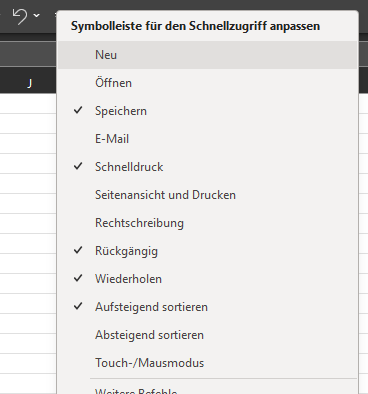This screenshot has height=394, width=368.
Task: Uncheck Schnelldruck in the menu
Action: (207, 167)
